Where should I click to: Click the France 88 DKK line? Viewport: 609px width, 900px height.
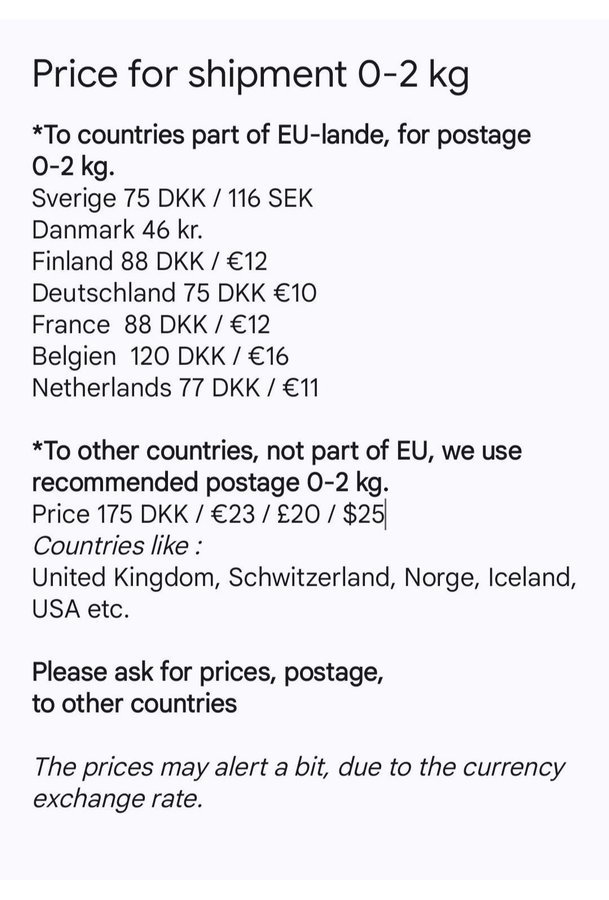(x=151, y=324)
